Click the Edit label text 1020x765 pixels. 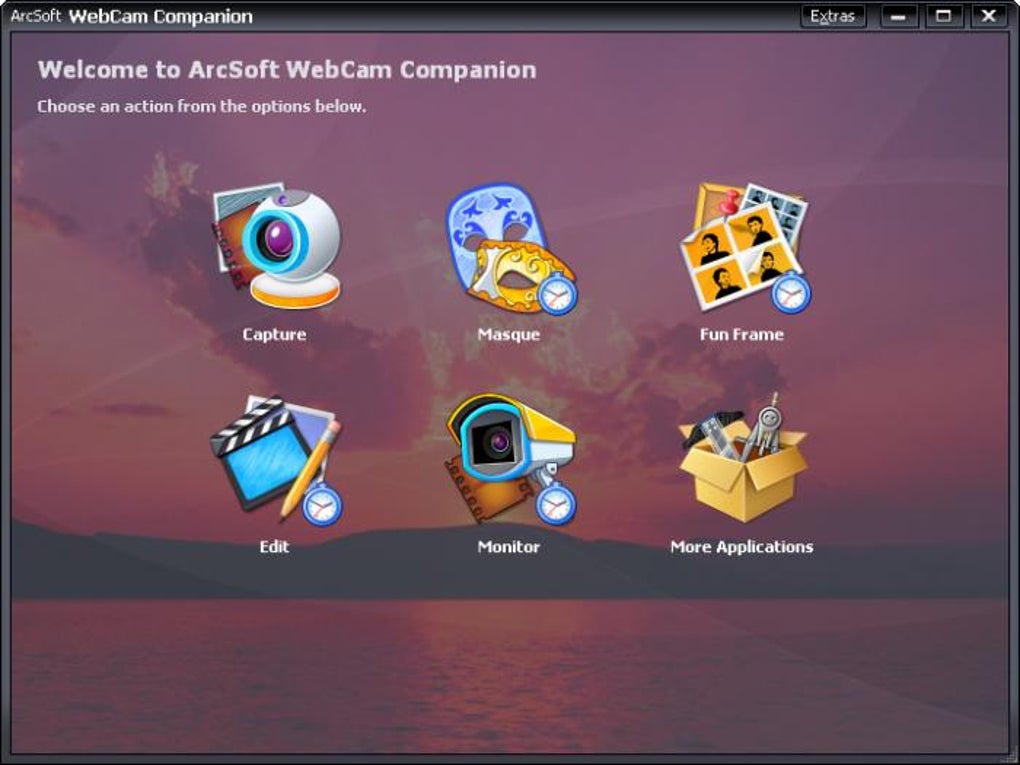pos(275,546)
